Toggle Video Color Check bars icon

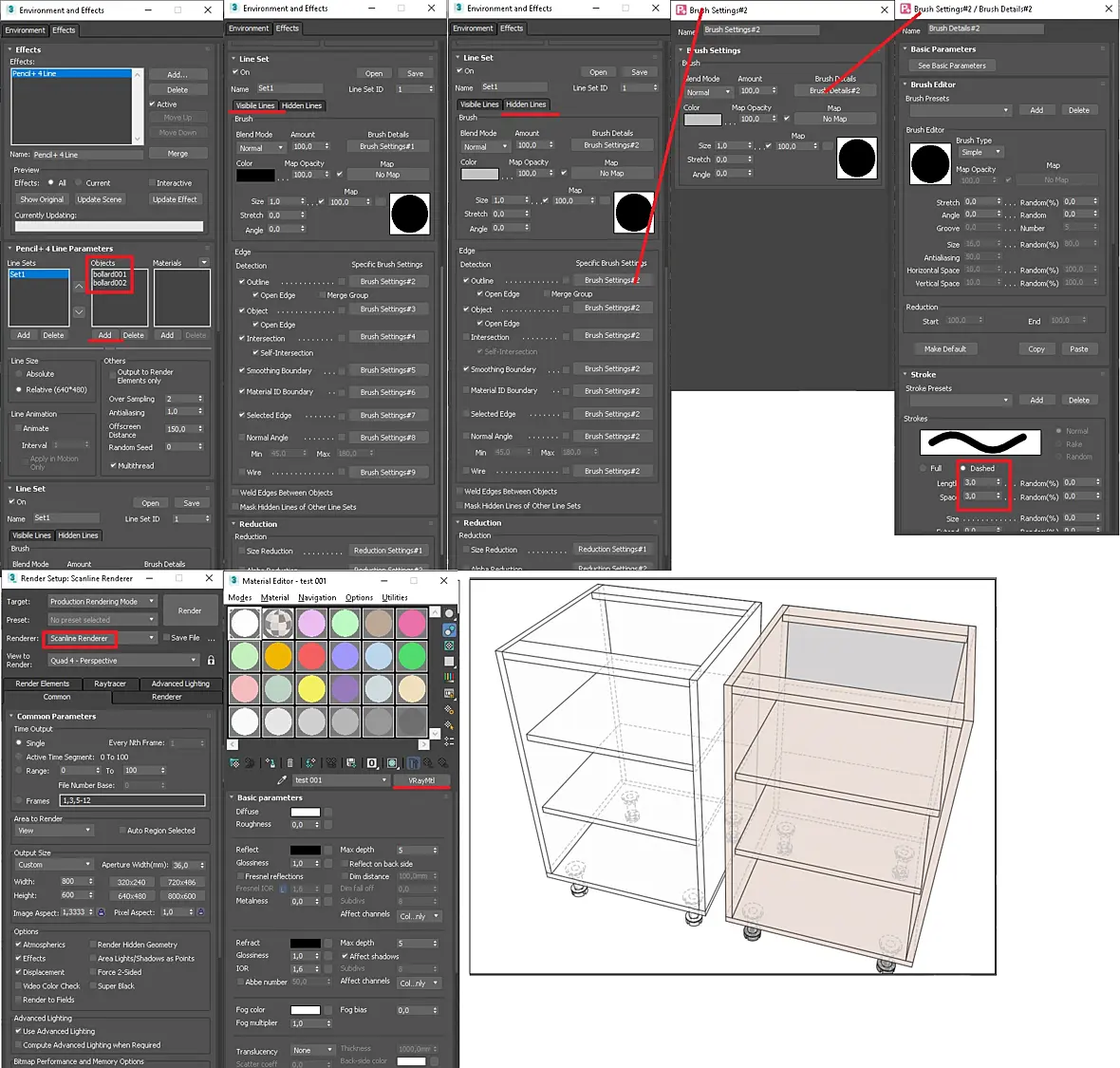pos(449,677)
